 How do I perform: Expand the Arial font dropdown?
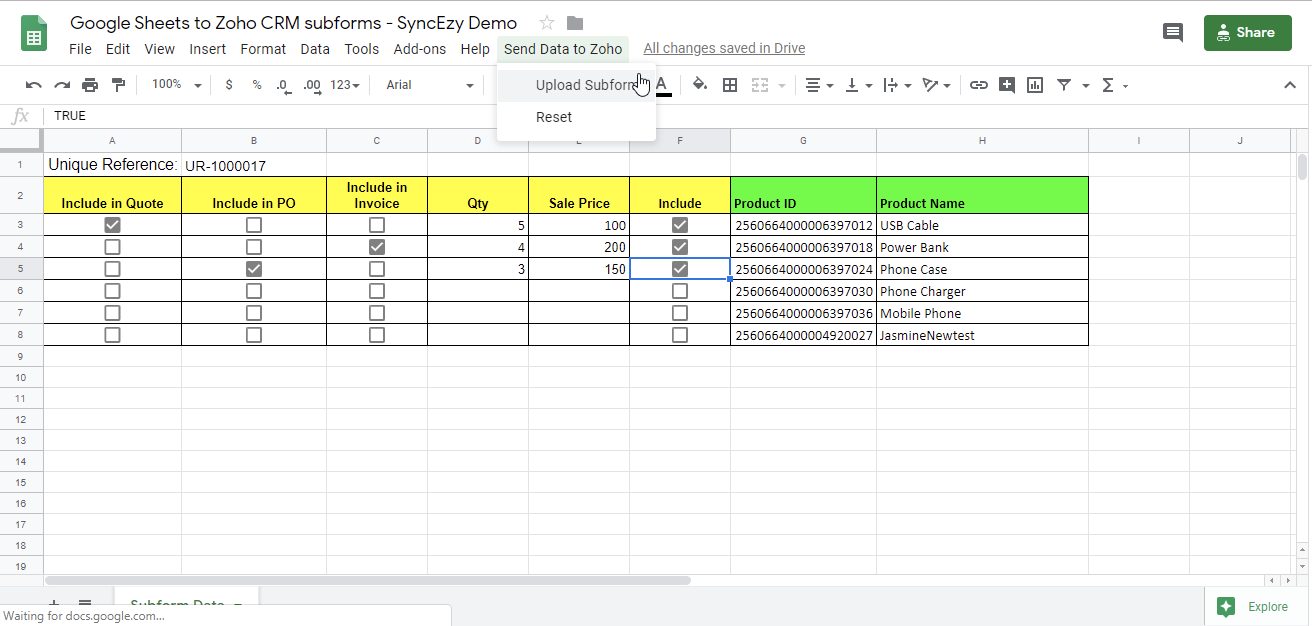tap(430, 86)
